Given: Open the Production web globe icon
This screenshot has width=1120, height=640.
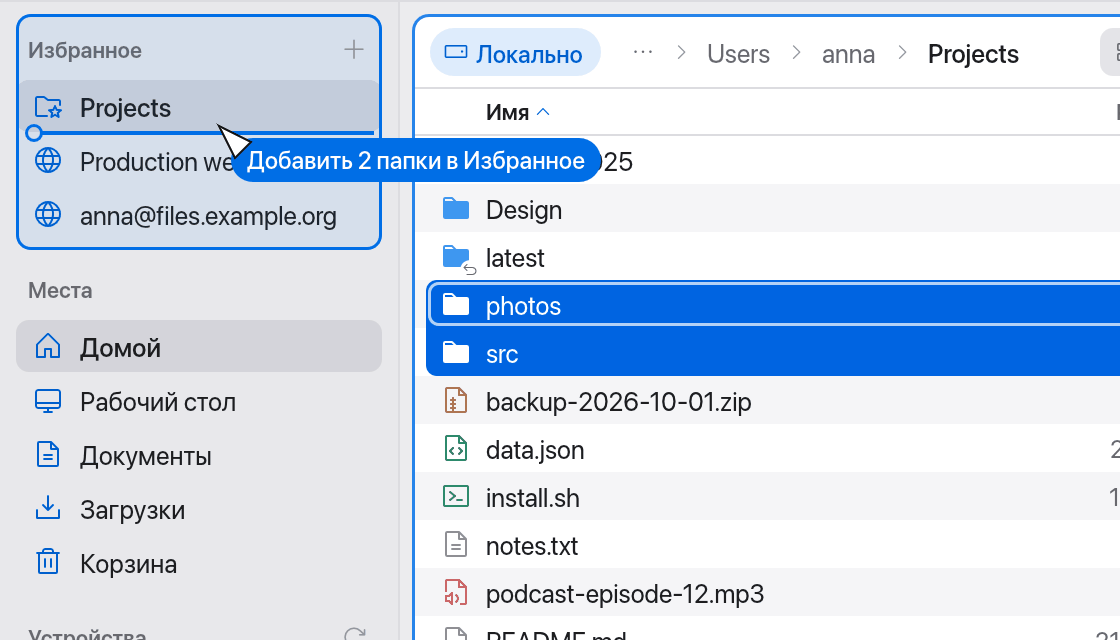Looking at the screenshot, I should [48, 161].
